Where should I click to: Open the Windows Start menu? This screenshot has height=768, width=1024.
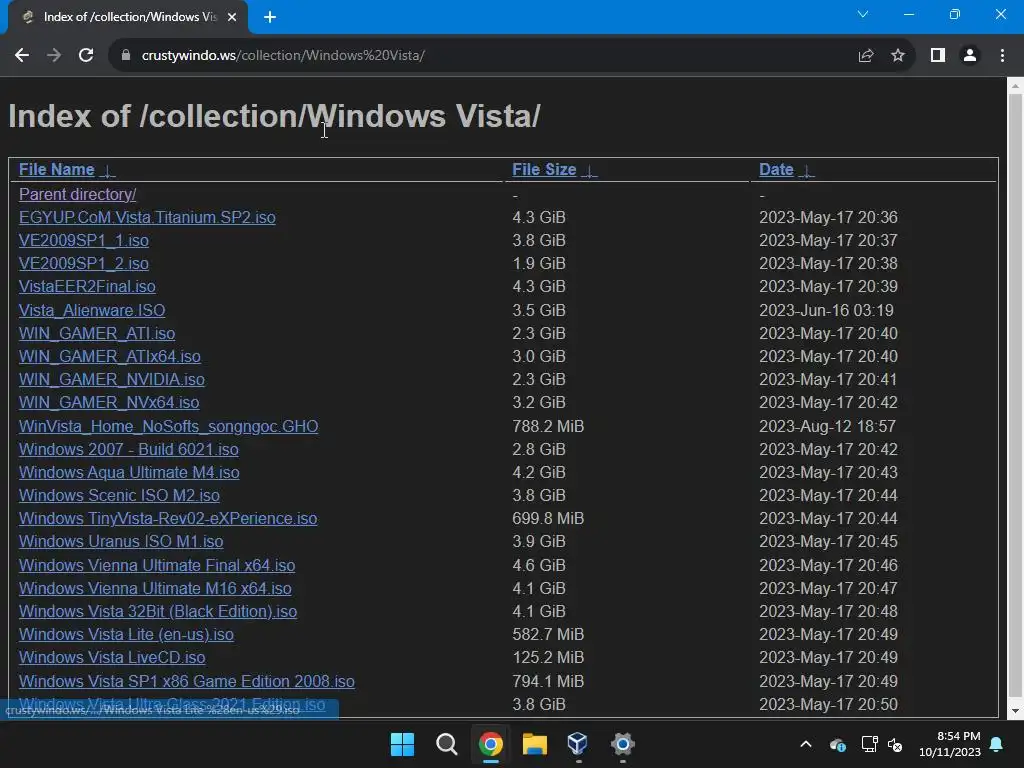click(402, 744)
